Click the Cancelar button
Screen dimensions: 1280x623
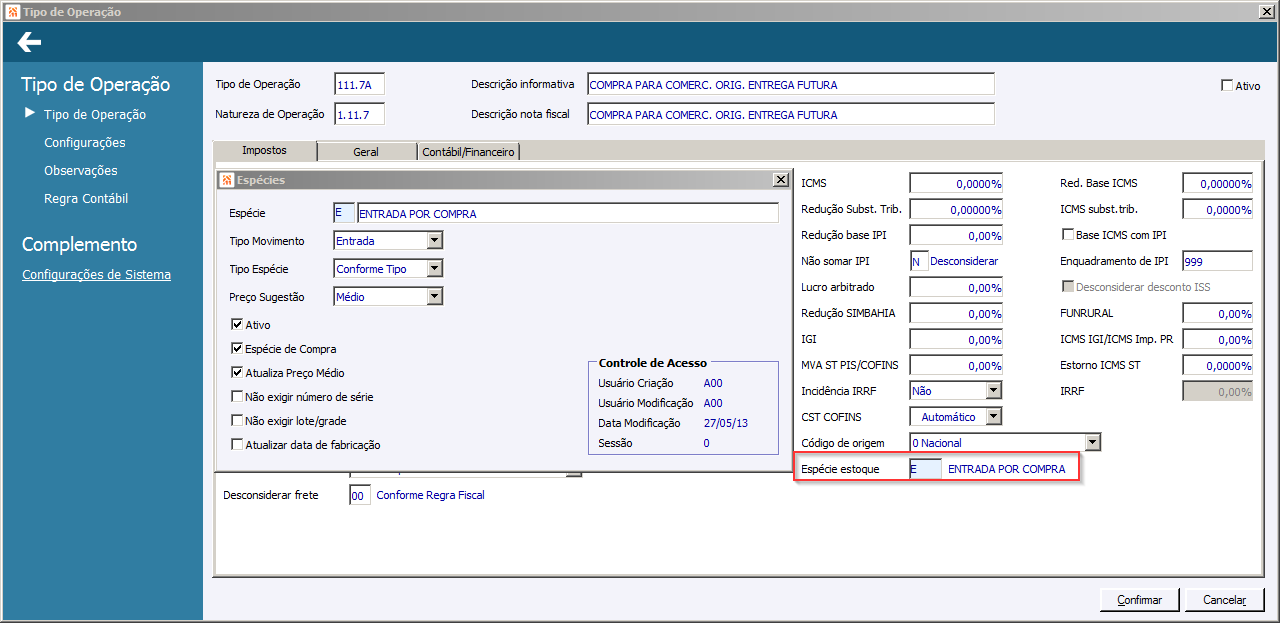pyautogui.click(x=1224, y=600)
